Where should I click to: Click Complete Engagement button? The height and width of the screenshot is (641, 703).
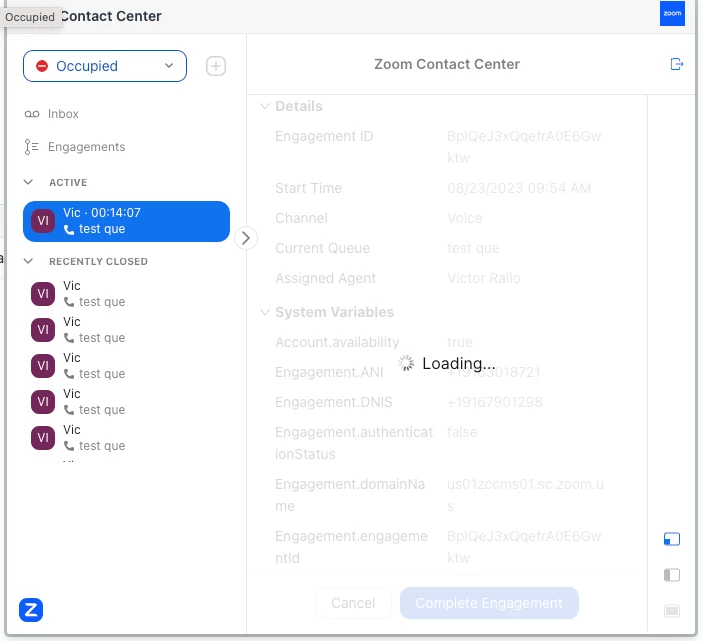tap(489, 603)
